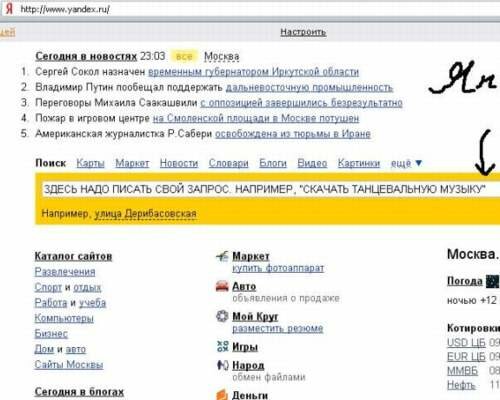
Task: Click the ночью +12 forecast text
Action: [472, 300]
